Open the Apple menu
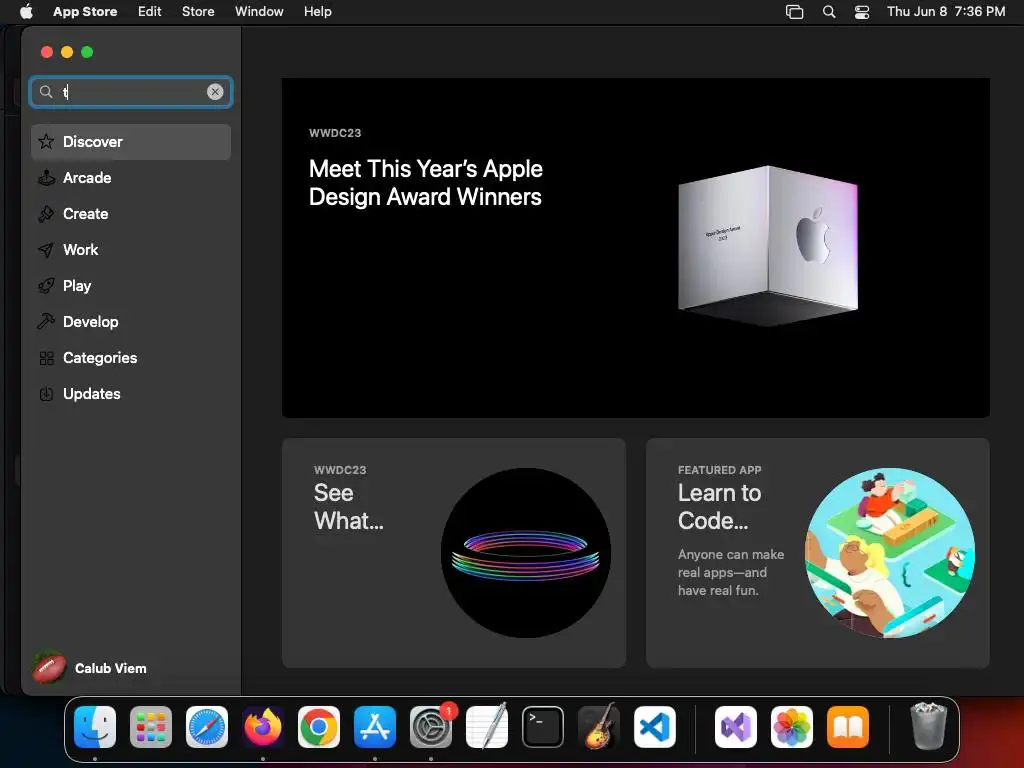1024x768 pixels. click(26, 11)
